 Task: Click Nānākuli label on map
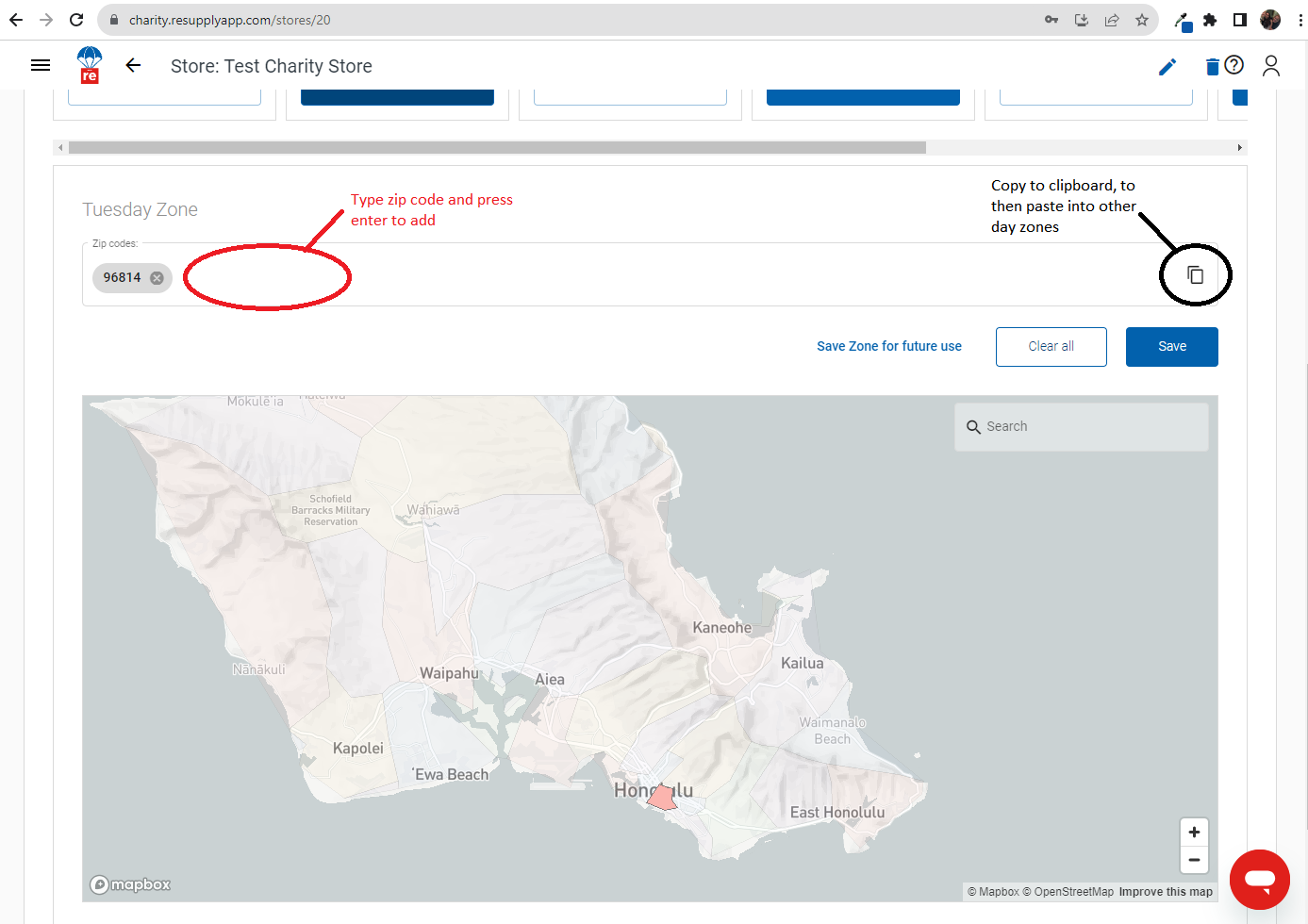[259, 669]
